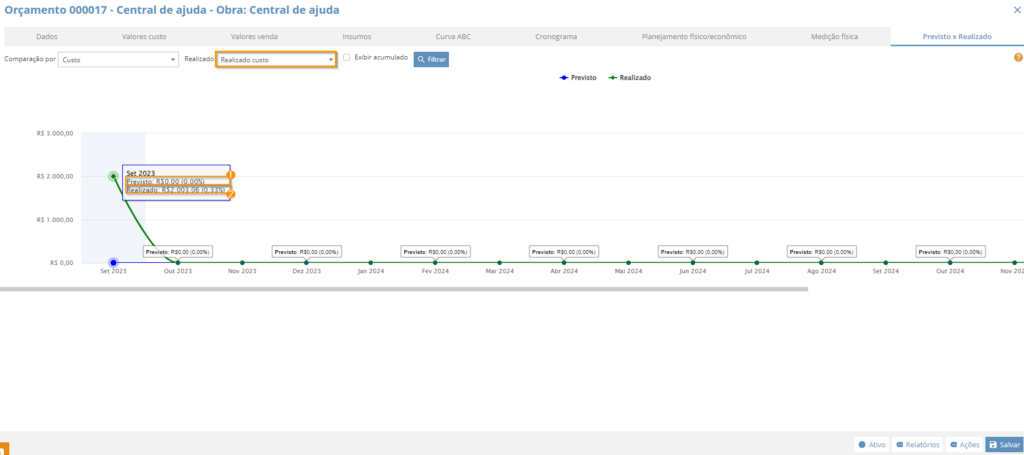Close the Orçamento 000017 window
This screenshot has width=1024, height=455.
point(1017,10)
